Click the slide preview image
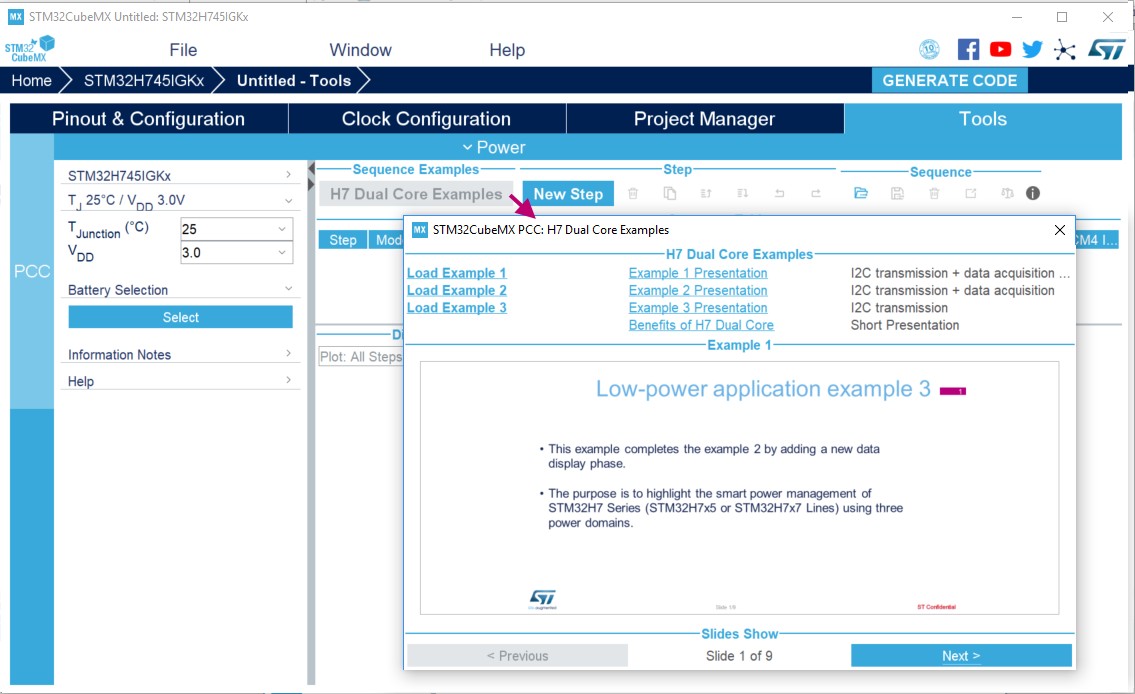 tap(739, 488)
